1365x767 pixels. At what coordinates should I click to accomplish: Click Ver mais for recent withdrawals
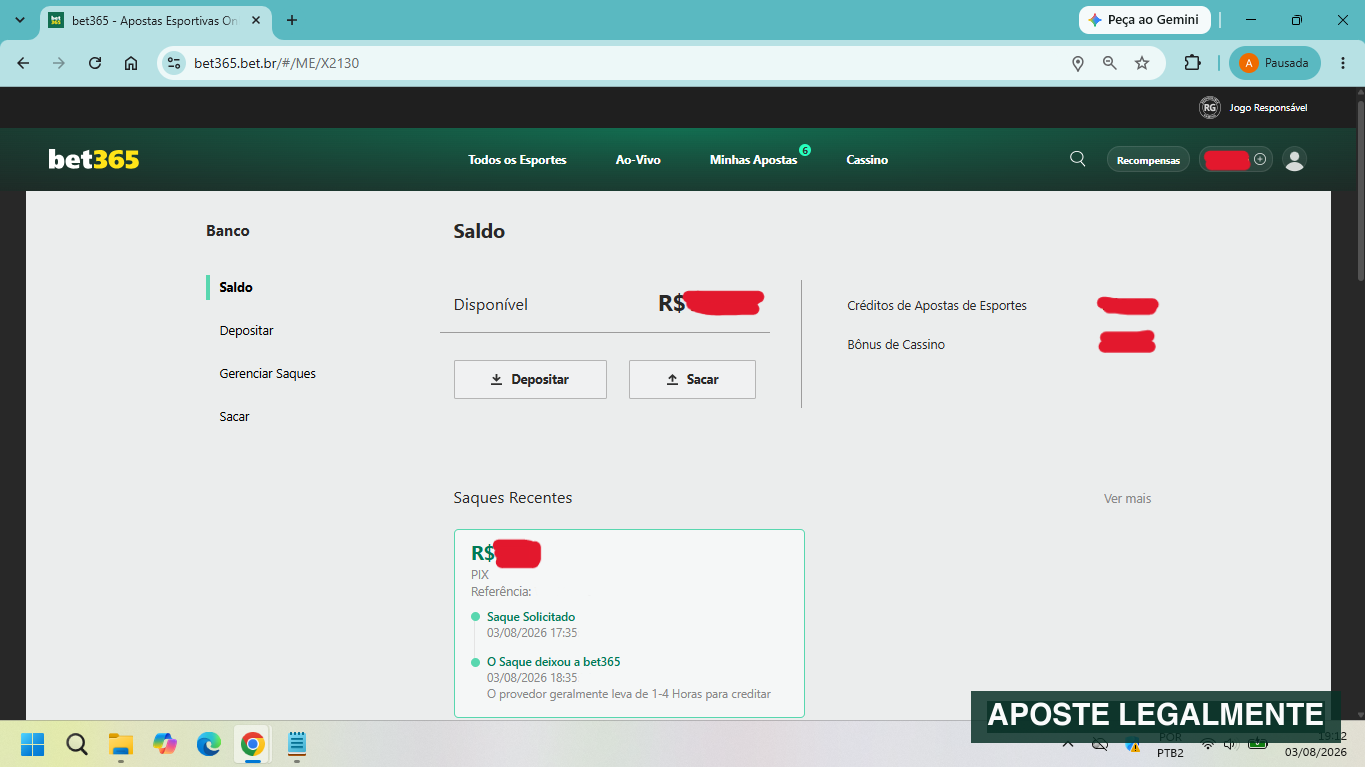[x=1127, y=498]
